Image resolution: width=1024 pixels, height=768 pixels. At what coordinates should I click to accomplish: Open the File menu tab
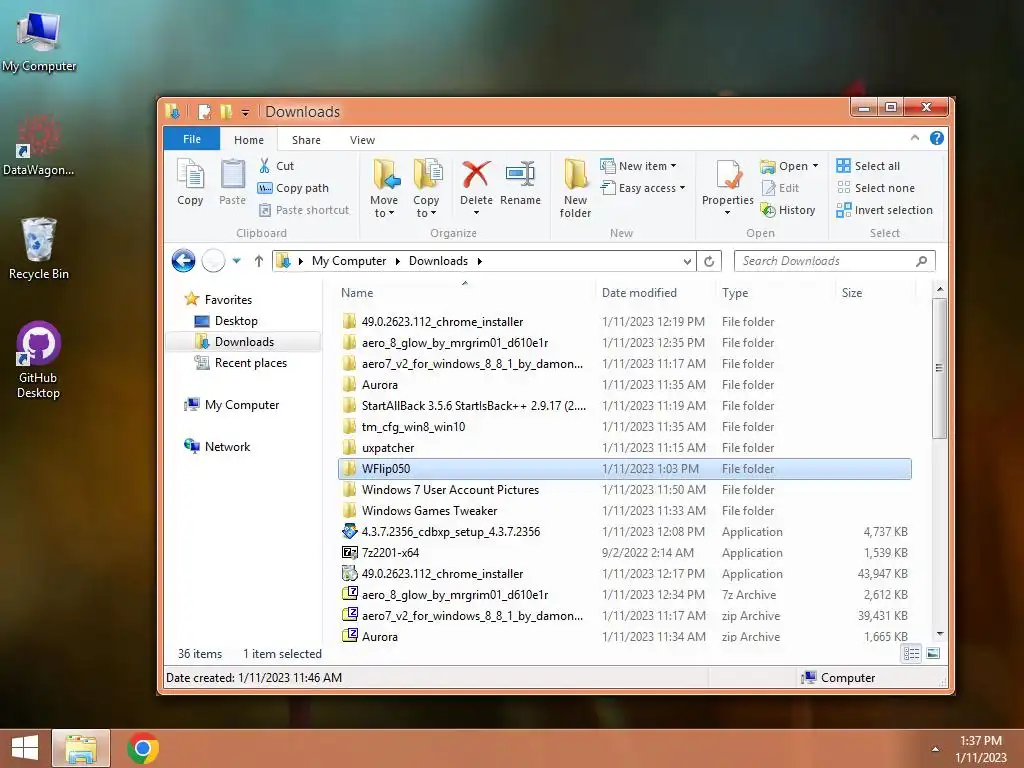click(192, 139)
